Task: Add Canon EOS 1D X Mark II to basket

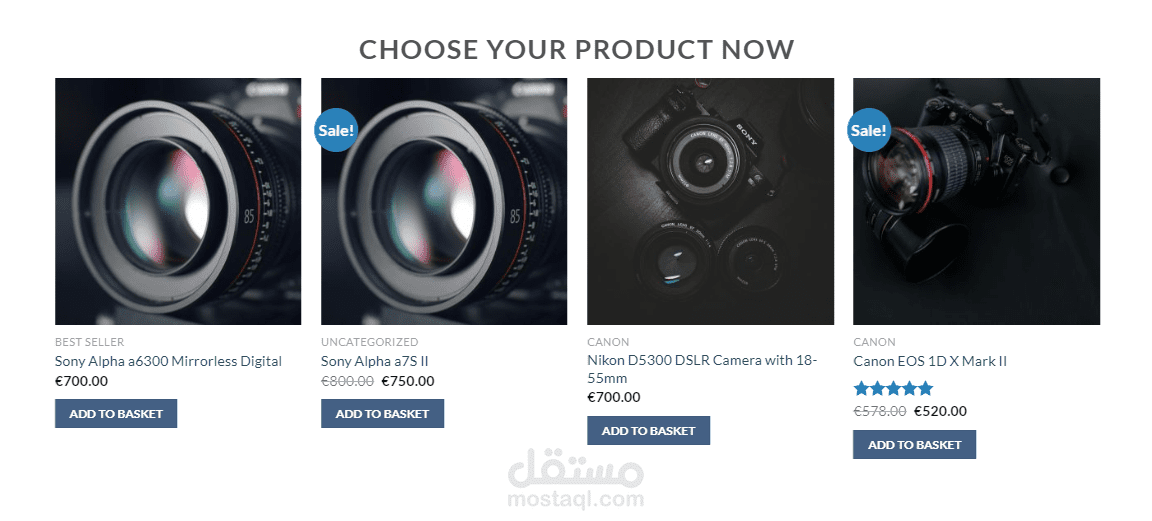Action: click(914, 445)
